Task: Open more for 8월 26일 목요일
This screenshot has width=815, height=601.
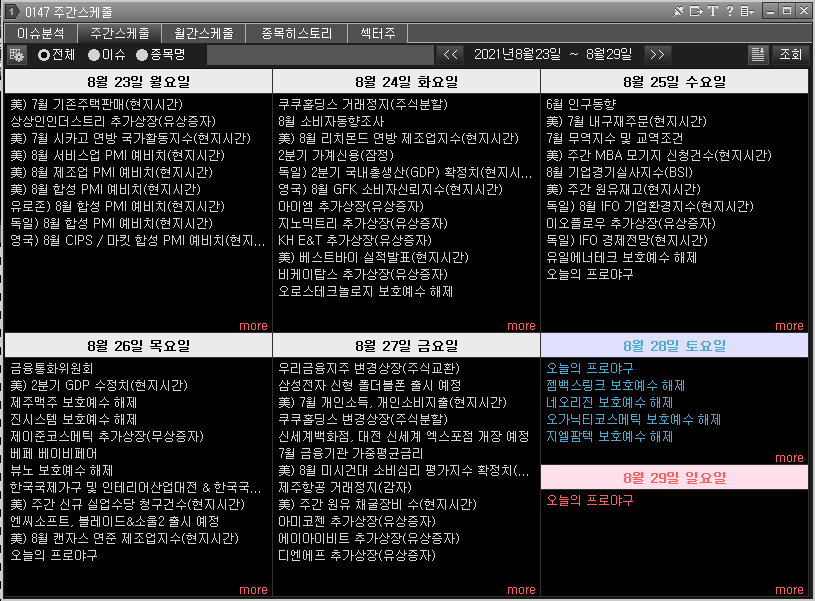Action: coord(253,590)
